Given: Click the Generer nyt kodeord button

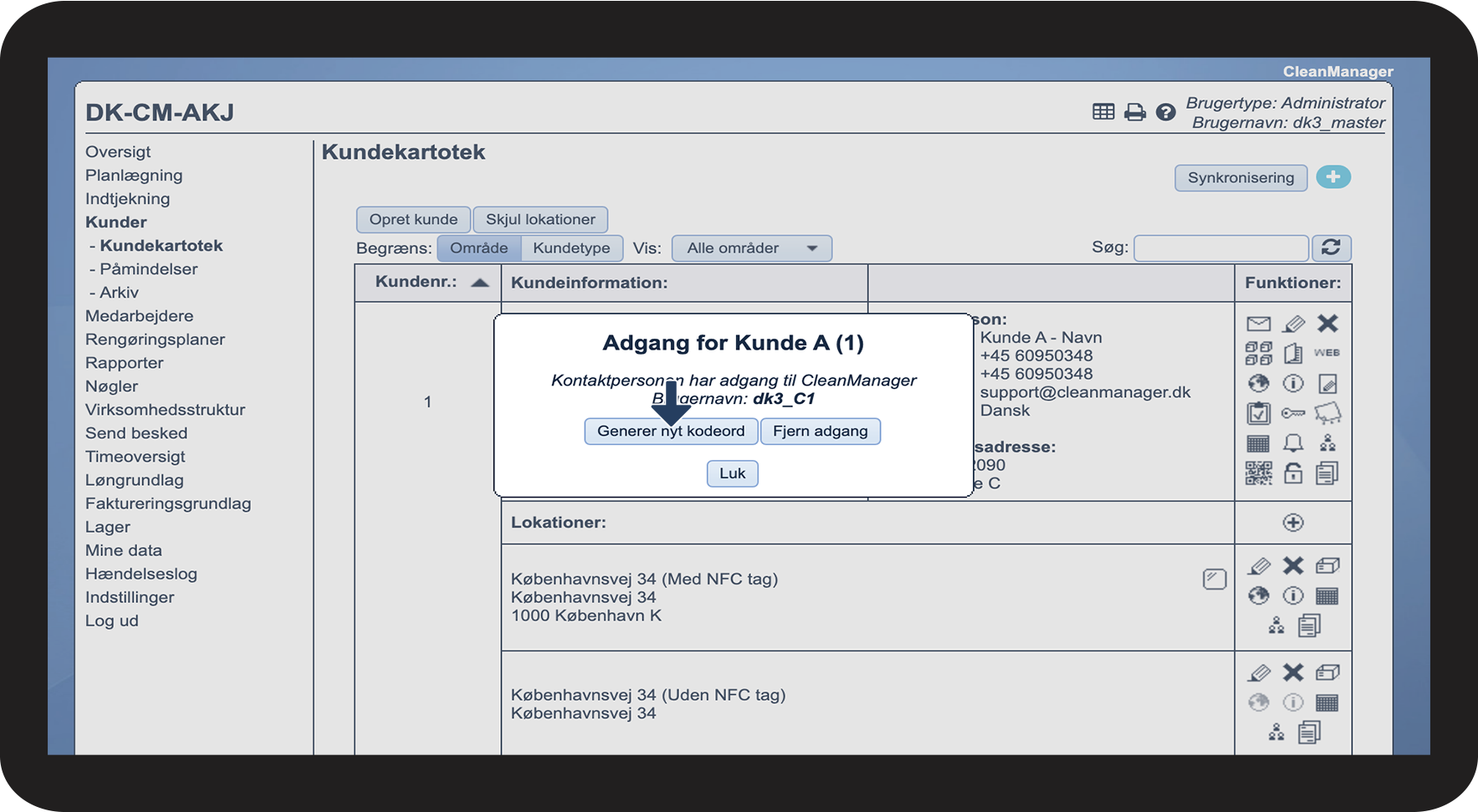Looking at the screenshot, I should (x=671, y=432).
